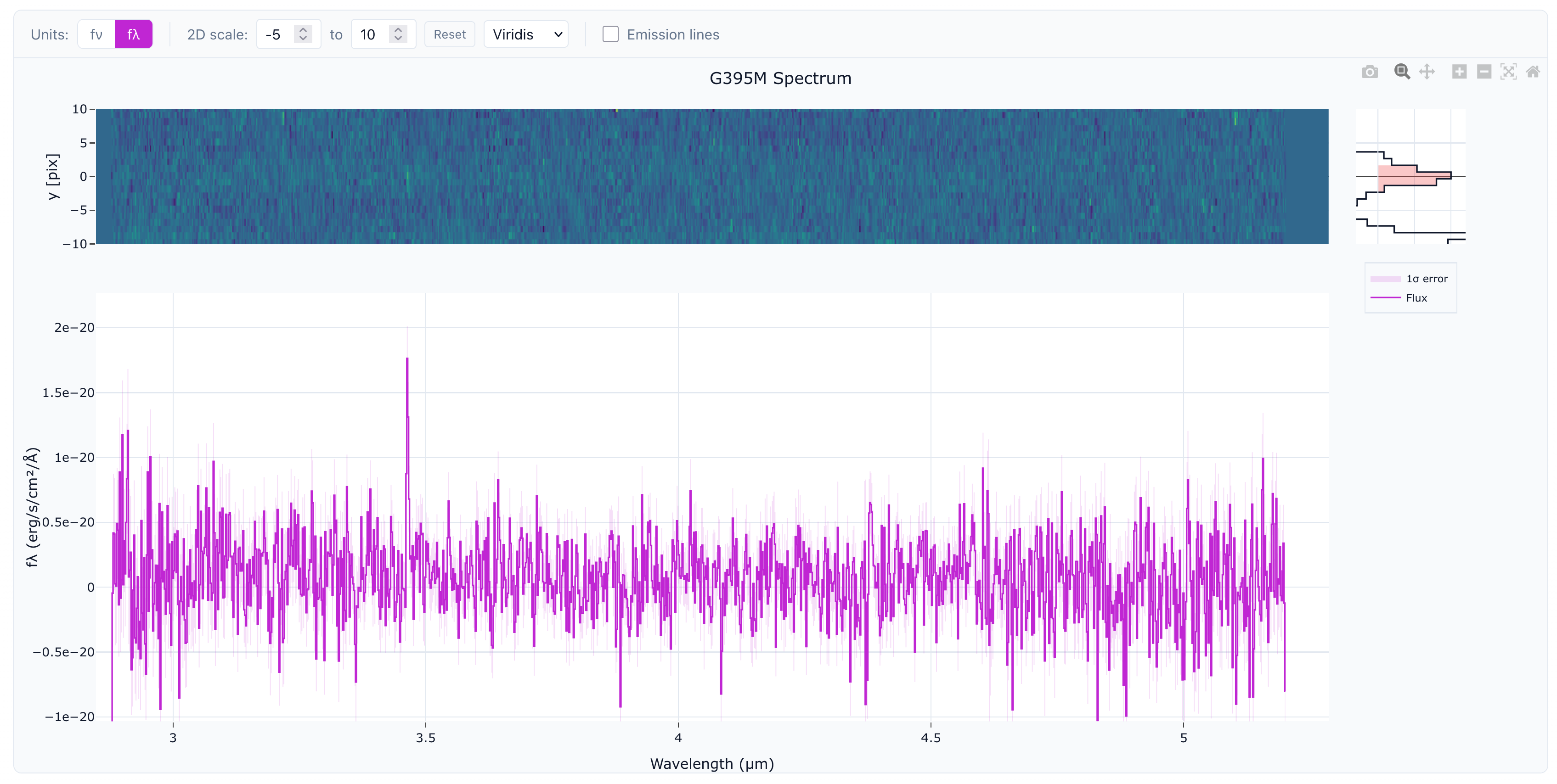Click the home reset axes icon

[x=1533, y=72]
